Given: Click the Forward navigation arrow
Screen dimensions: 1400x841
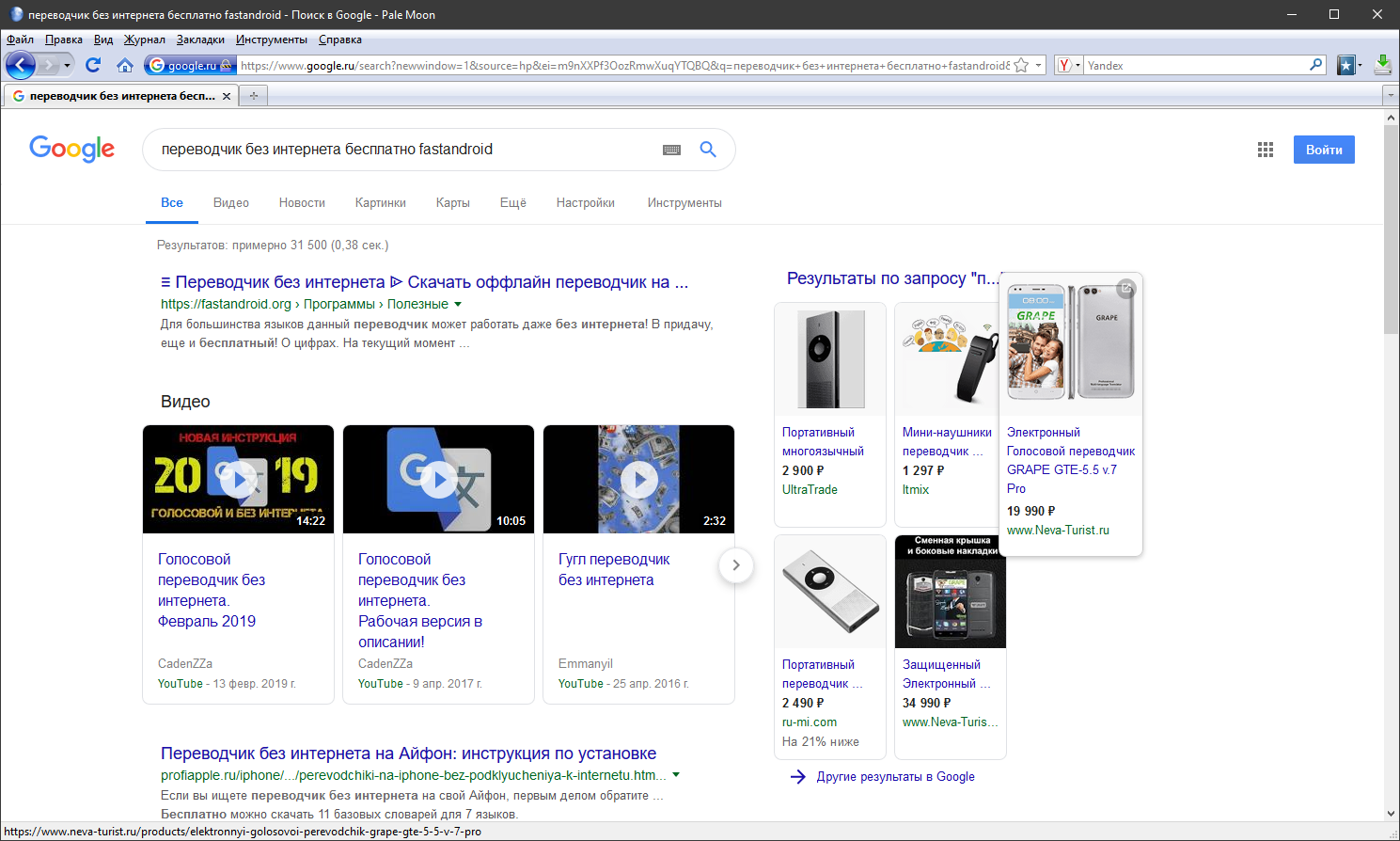Looking at the screenshot, I should coord(49,65).
